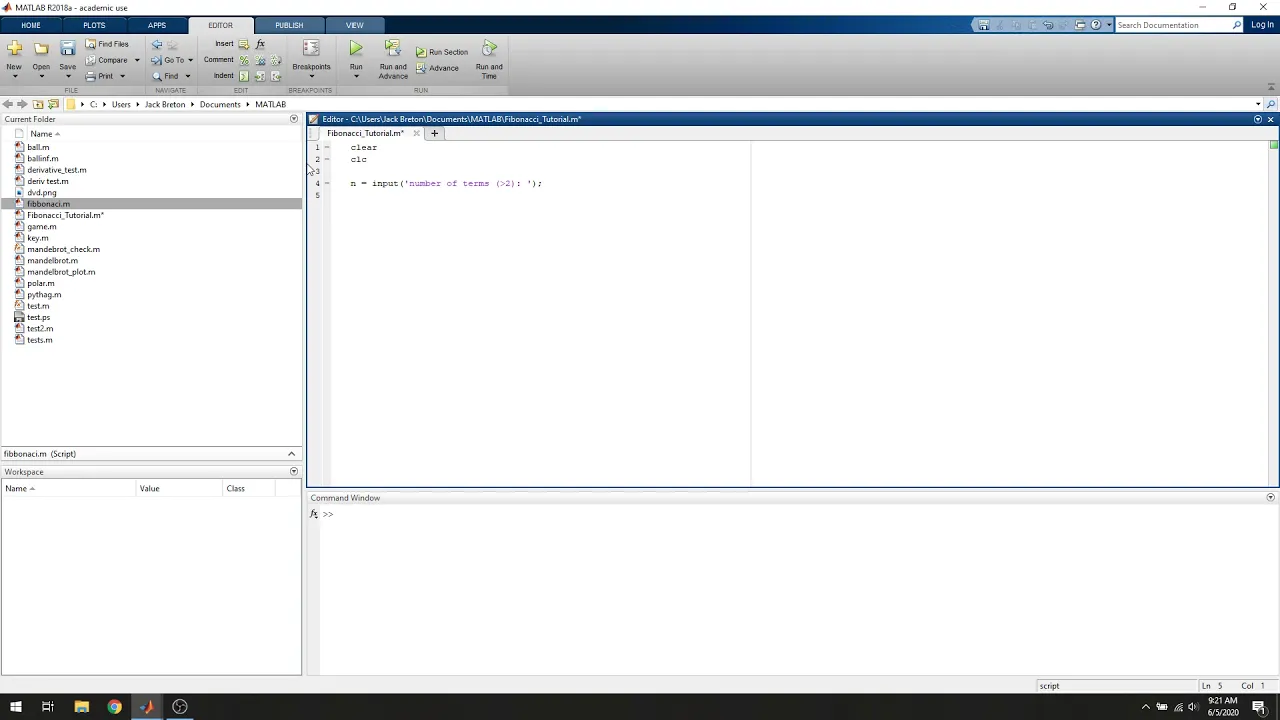This screenshot has width=1280, height=720.
Task: Click the Log In button
Action: click(x=1262, y=25)
